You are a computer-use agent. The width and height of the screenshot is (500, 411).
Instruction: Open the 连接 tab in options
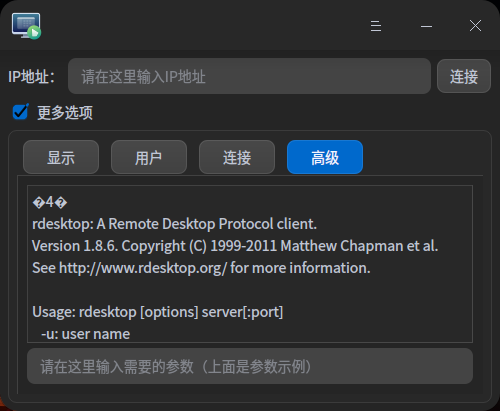[x=237, y=157]
